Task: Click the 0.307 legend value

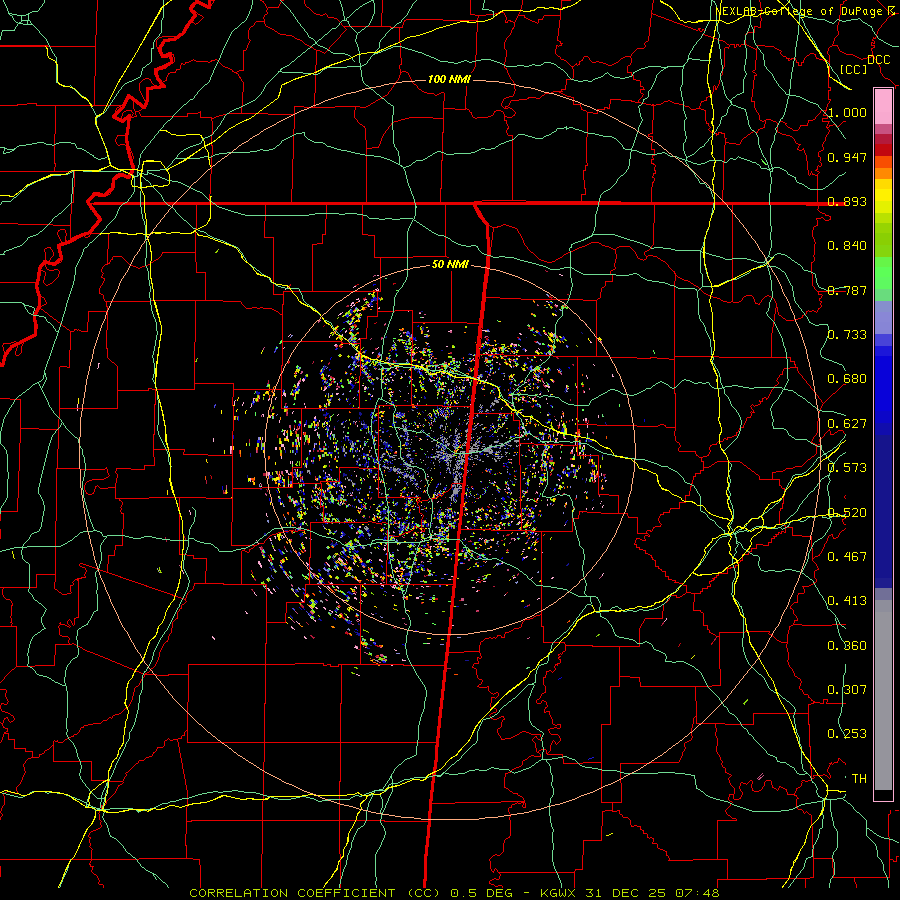Action: 847,689
